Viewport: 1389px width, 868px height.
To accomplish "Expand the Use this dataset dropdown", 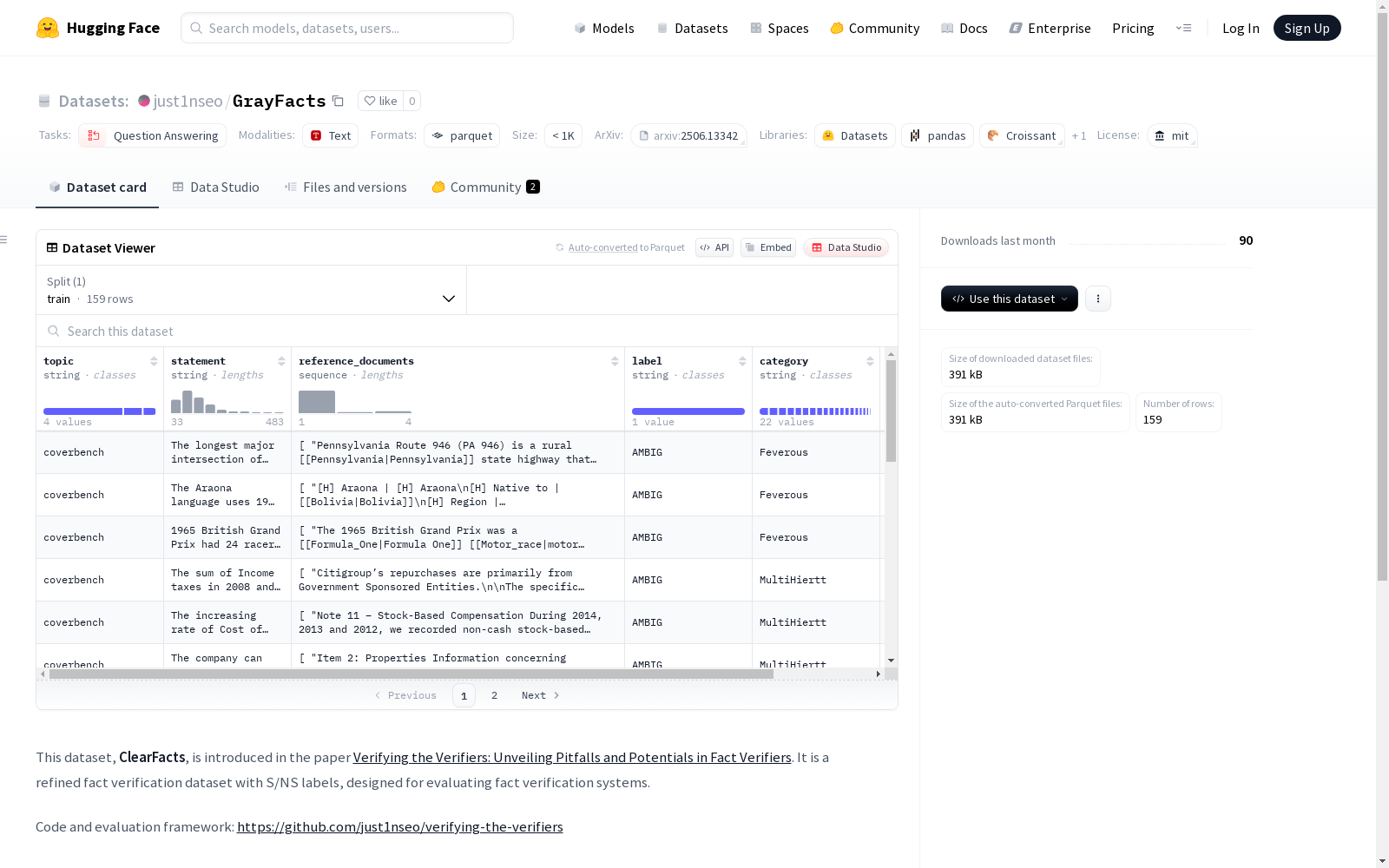I will coord(1010,299).
